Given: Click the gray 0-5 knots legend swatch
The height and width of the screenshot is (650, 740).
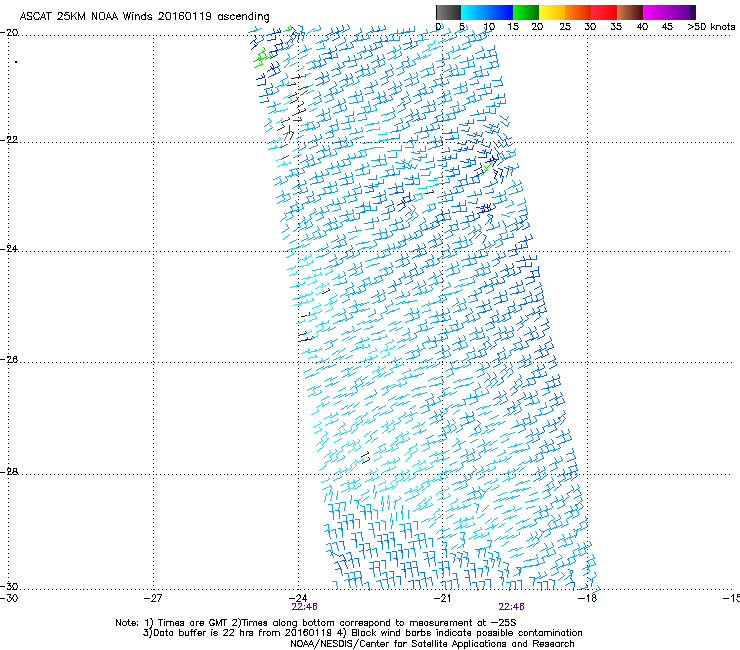Looking at the screenshot, I should coord(448,12).
